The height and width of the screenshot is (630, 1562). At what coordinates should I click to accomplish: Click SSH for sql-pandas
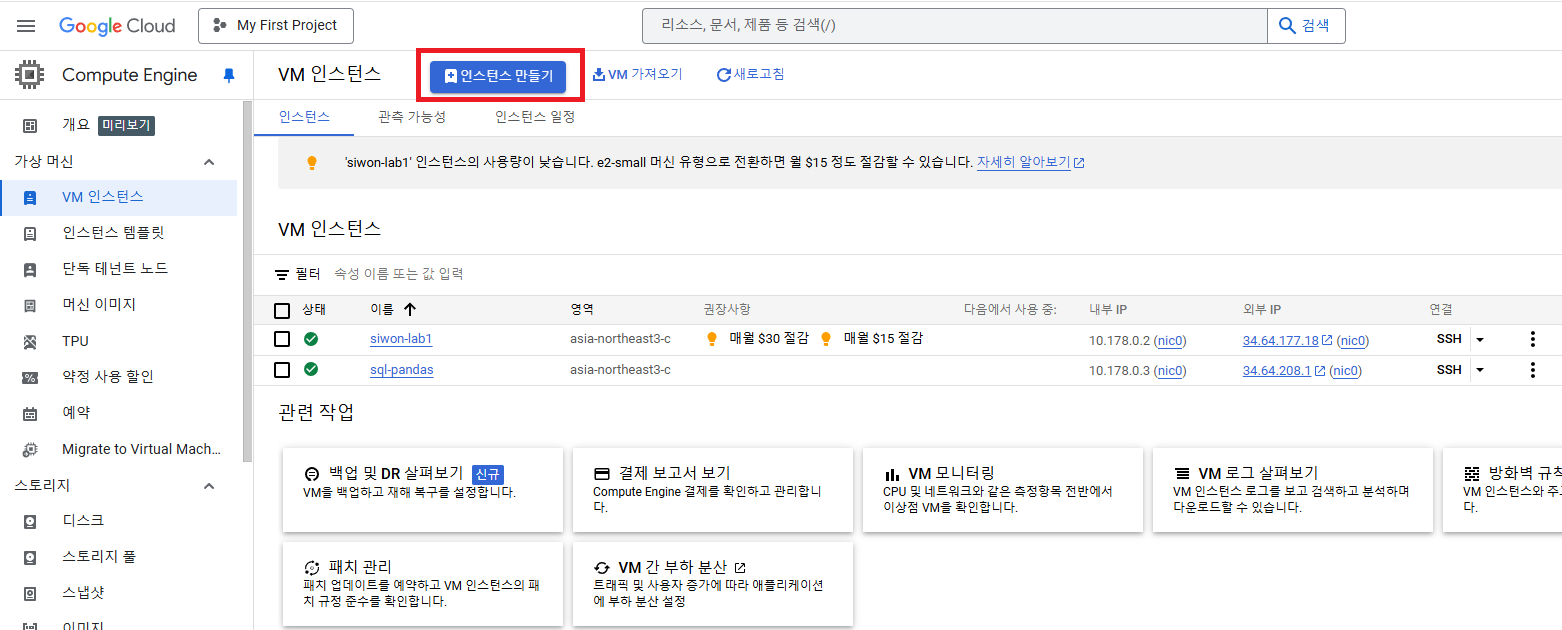click(1449, 370)
